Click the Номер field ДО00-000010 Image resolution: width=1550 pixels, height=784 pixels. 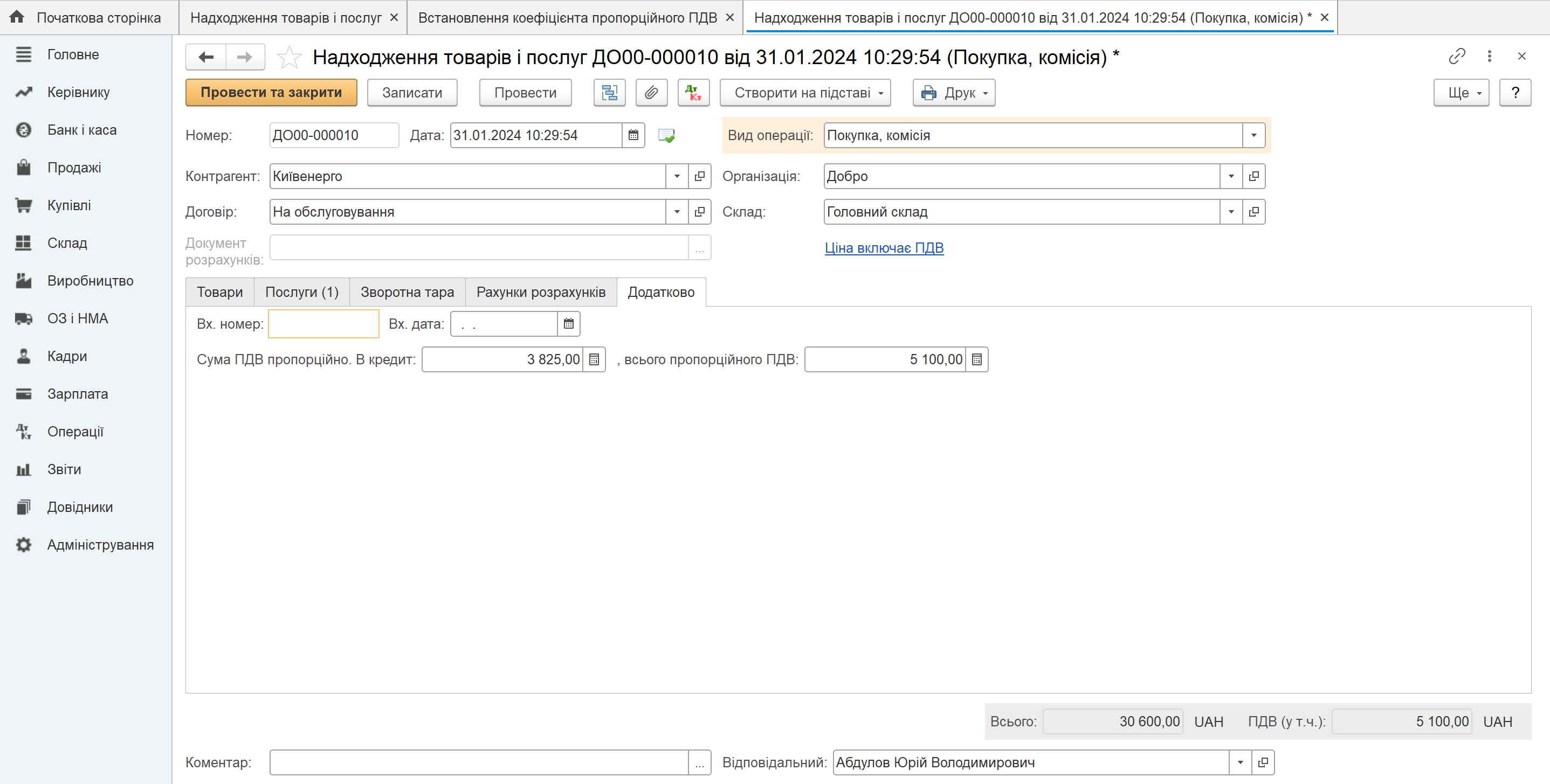coord(334,135)
